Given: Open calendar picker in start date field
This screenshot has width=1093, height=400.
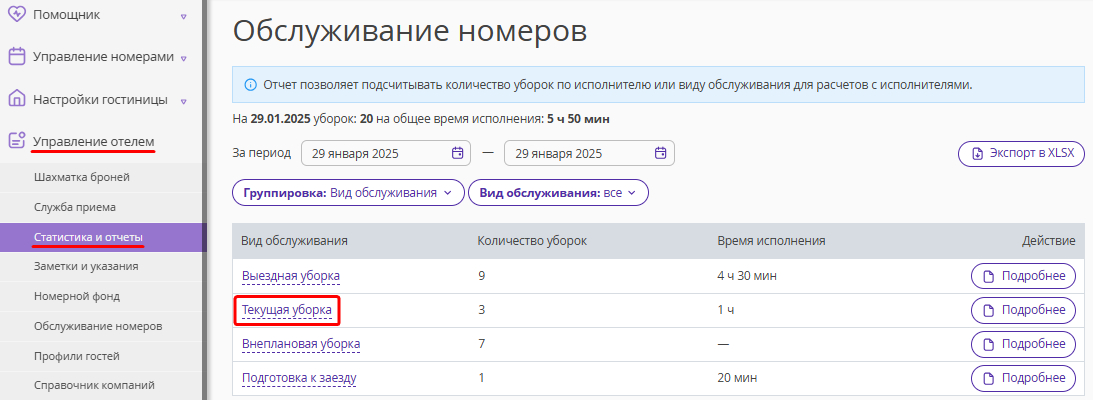Looking at the screenshot, I should [457, 153].
